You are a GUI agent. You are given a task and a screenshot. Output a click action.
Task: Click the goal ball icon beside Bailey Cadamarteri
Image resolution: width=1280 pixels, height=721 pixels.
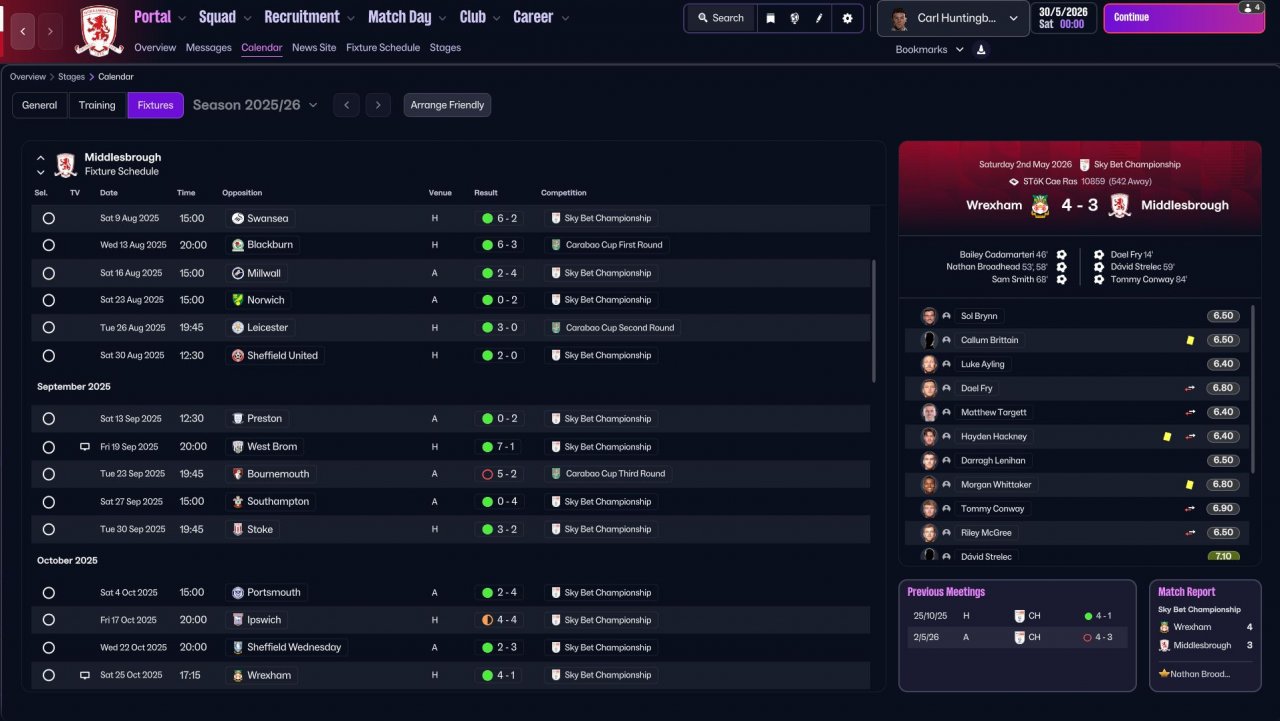(x=1061, y=255)
